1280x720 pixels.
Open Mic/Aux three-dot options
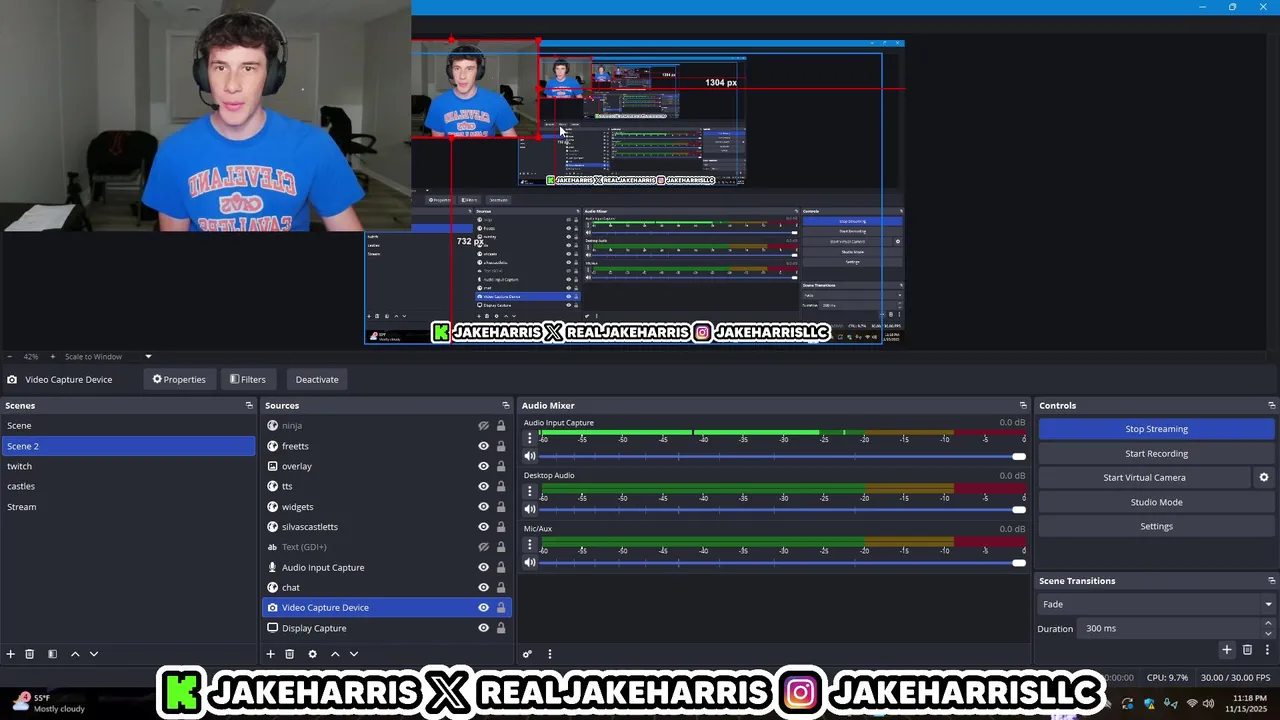[530, 543]
